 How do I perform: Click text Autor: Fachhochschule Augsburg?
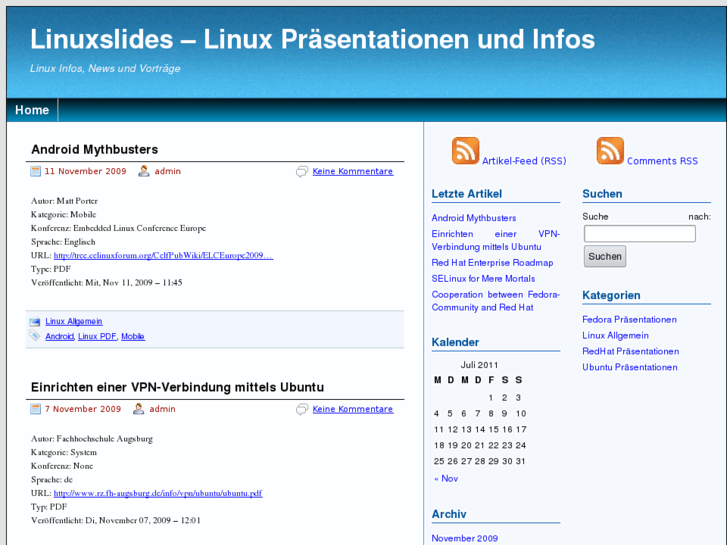[92, 439]
